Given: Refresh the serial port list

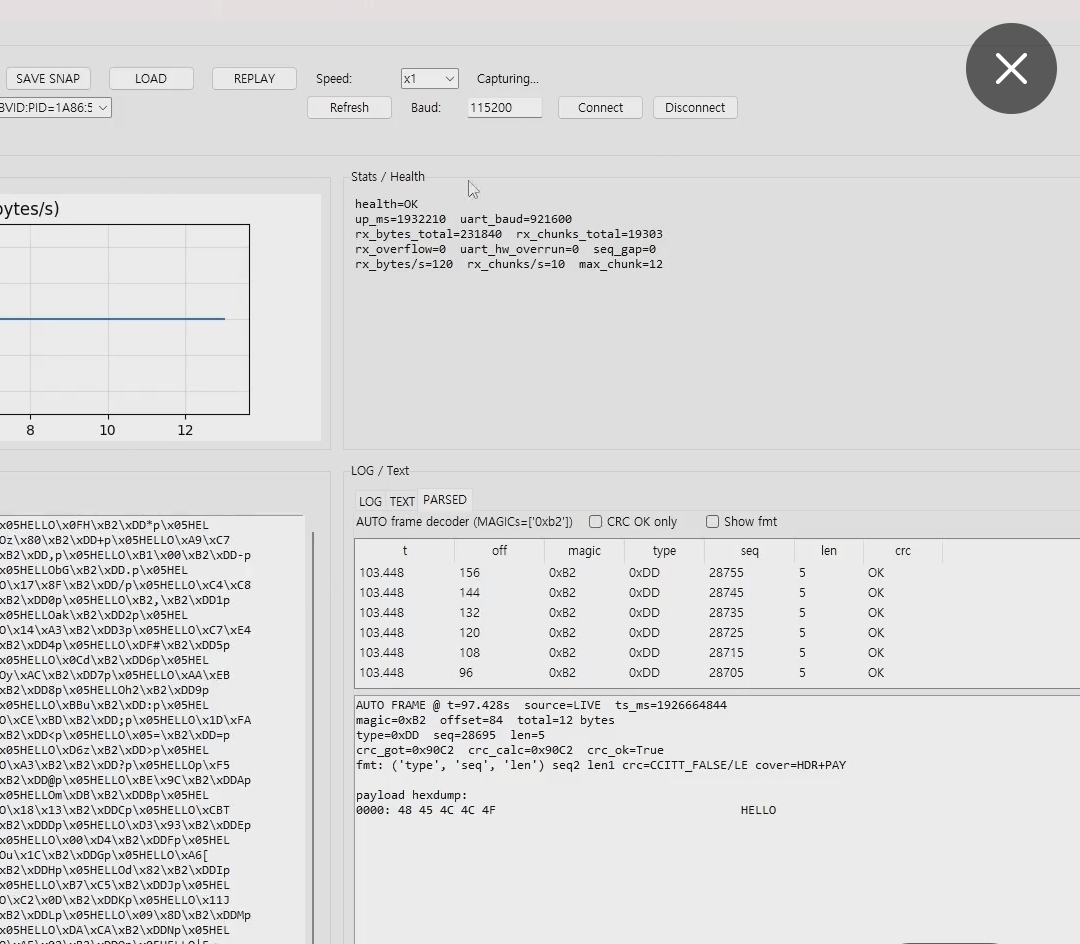Looking at the screenshot, I should click(x=349, y=107).
